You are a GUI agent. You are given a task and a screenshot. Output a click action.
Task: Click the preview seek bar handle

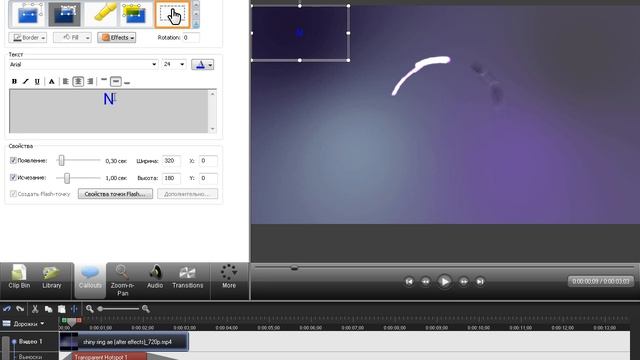click(x=294, y=268)
